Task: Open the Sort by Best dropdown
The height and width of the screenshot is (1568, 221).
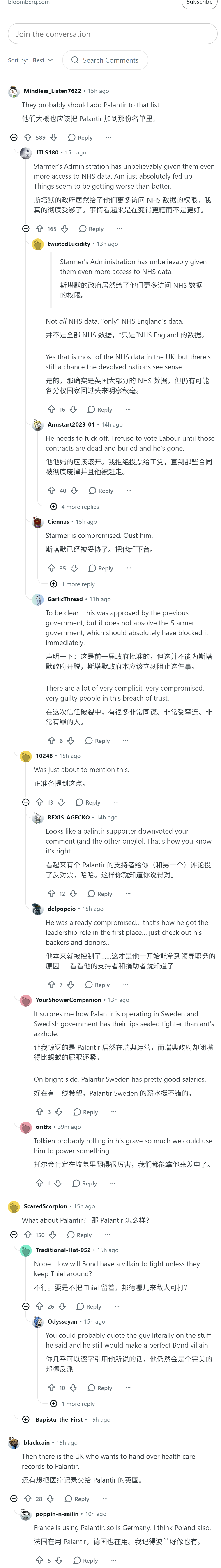Action: (x=43, y=60)
